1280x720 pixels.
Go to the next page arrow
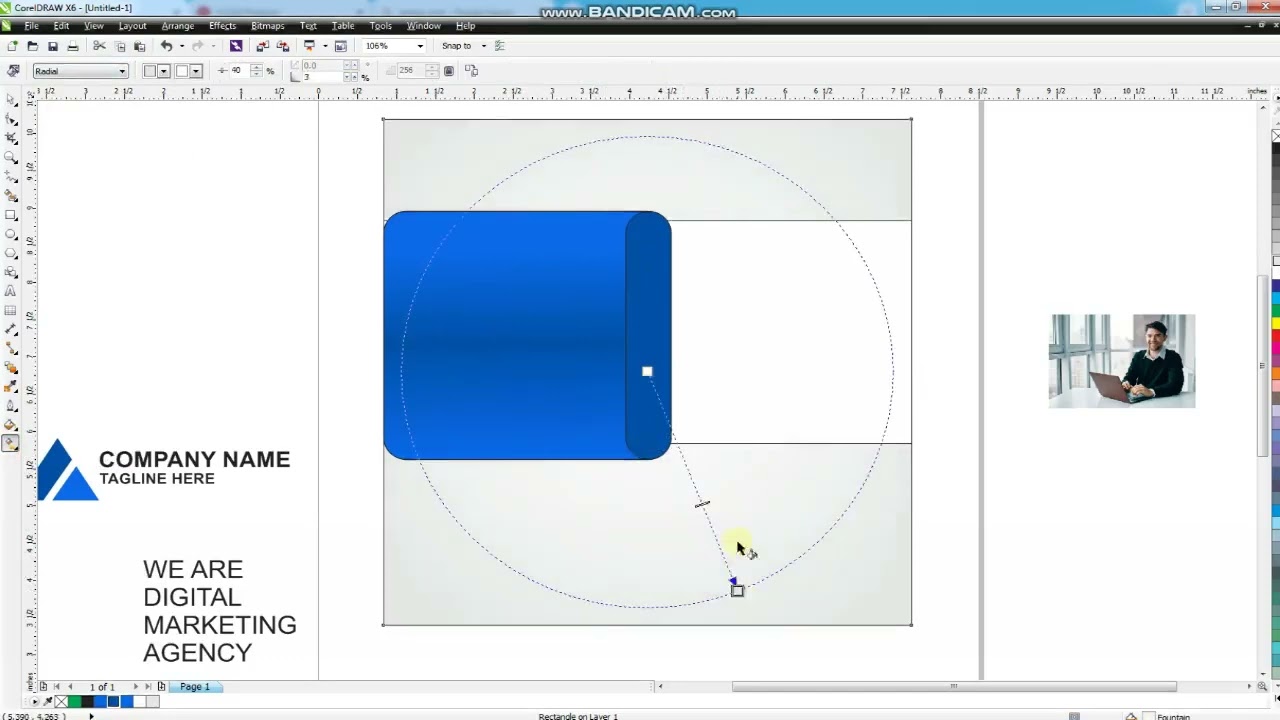135,687
